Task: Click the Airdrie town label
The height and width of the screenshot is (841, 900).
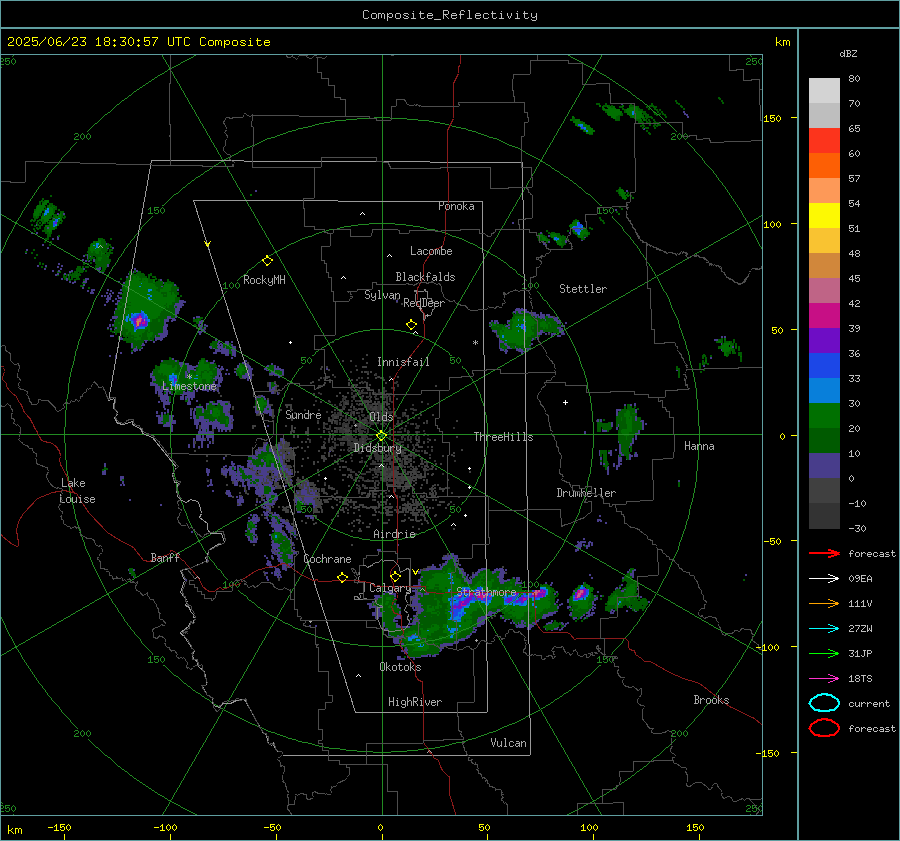Action: point(394,534)
